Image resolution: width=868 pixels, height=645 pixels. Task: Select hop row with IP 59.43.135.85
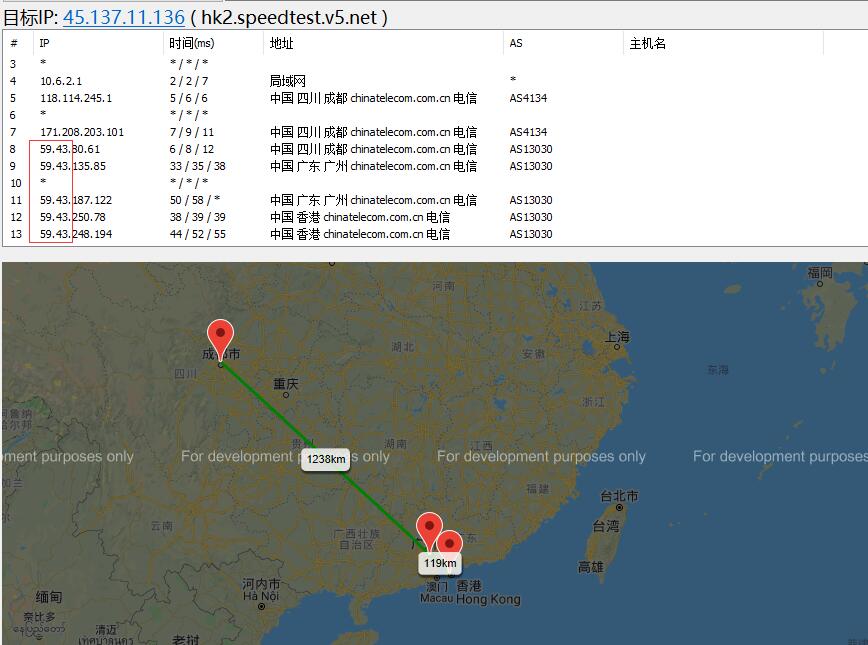pyautogui.click(x=435, y=166)
